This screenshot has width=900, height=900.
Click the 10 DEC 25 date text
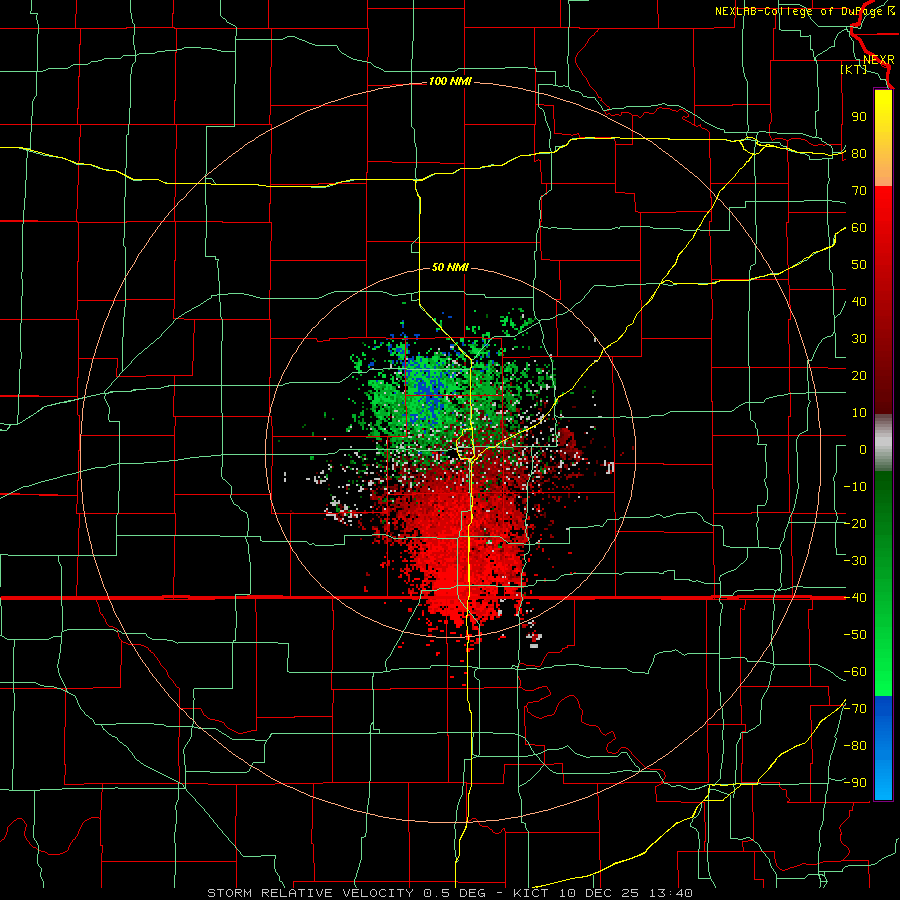(x=599, y=893)
